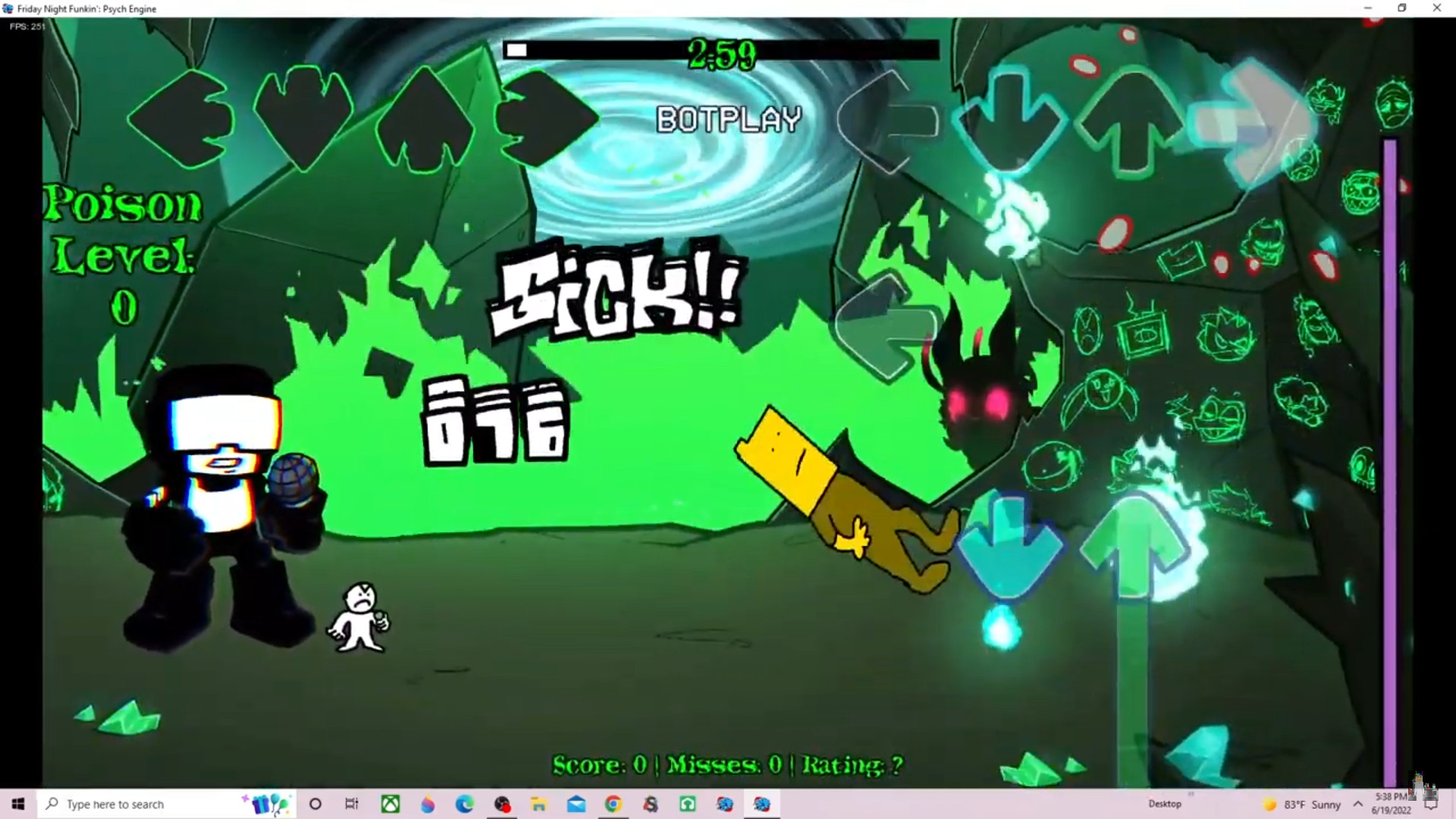Open File Explorer from taskbar

pos(538,804)
